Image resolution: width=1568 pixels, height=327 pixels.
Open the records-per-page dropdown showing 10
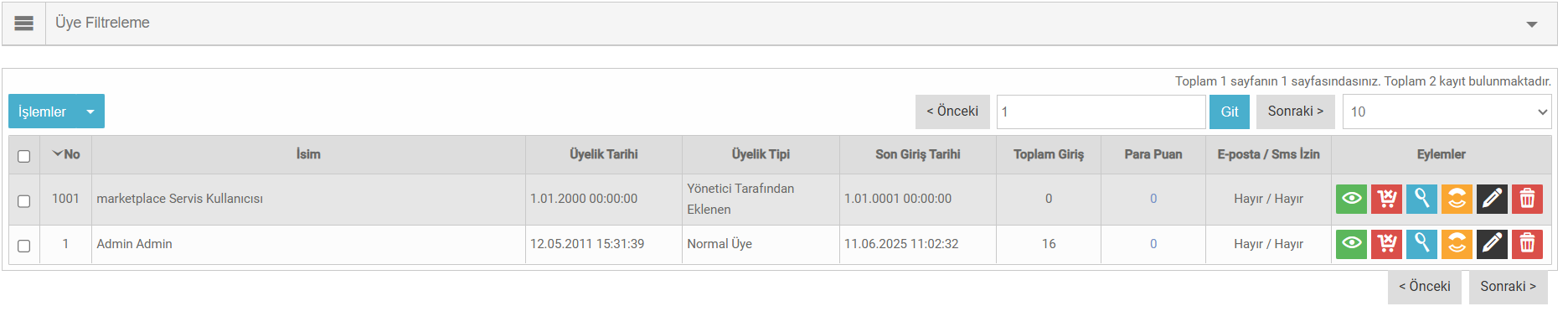tap(1447, 112)
